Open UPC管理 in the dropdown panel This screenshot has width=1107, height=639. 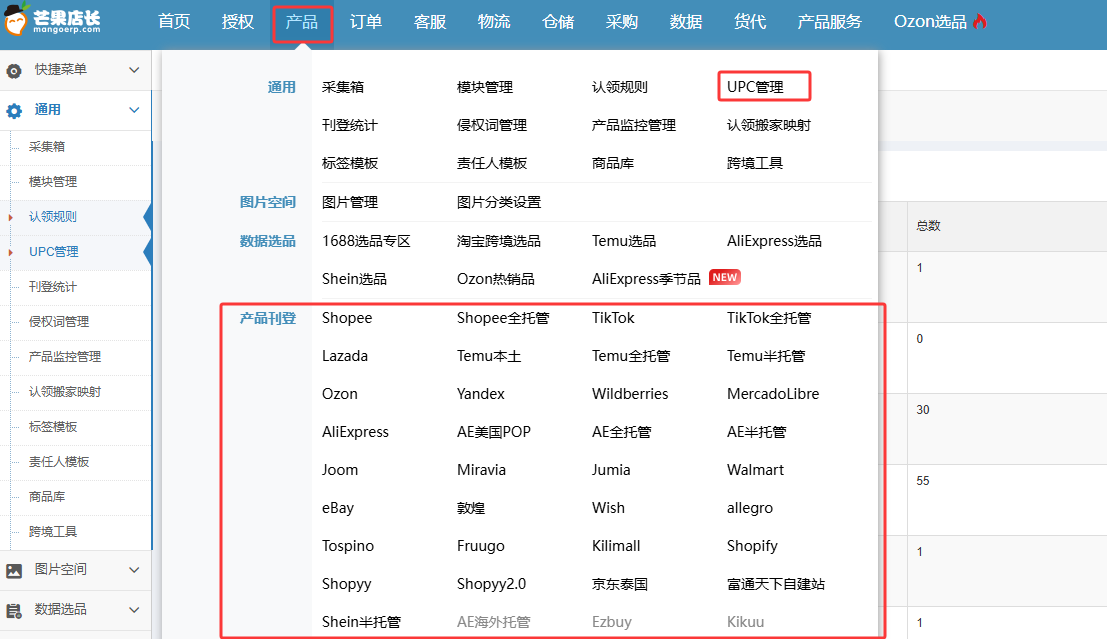[x=755, y=87]
